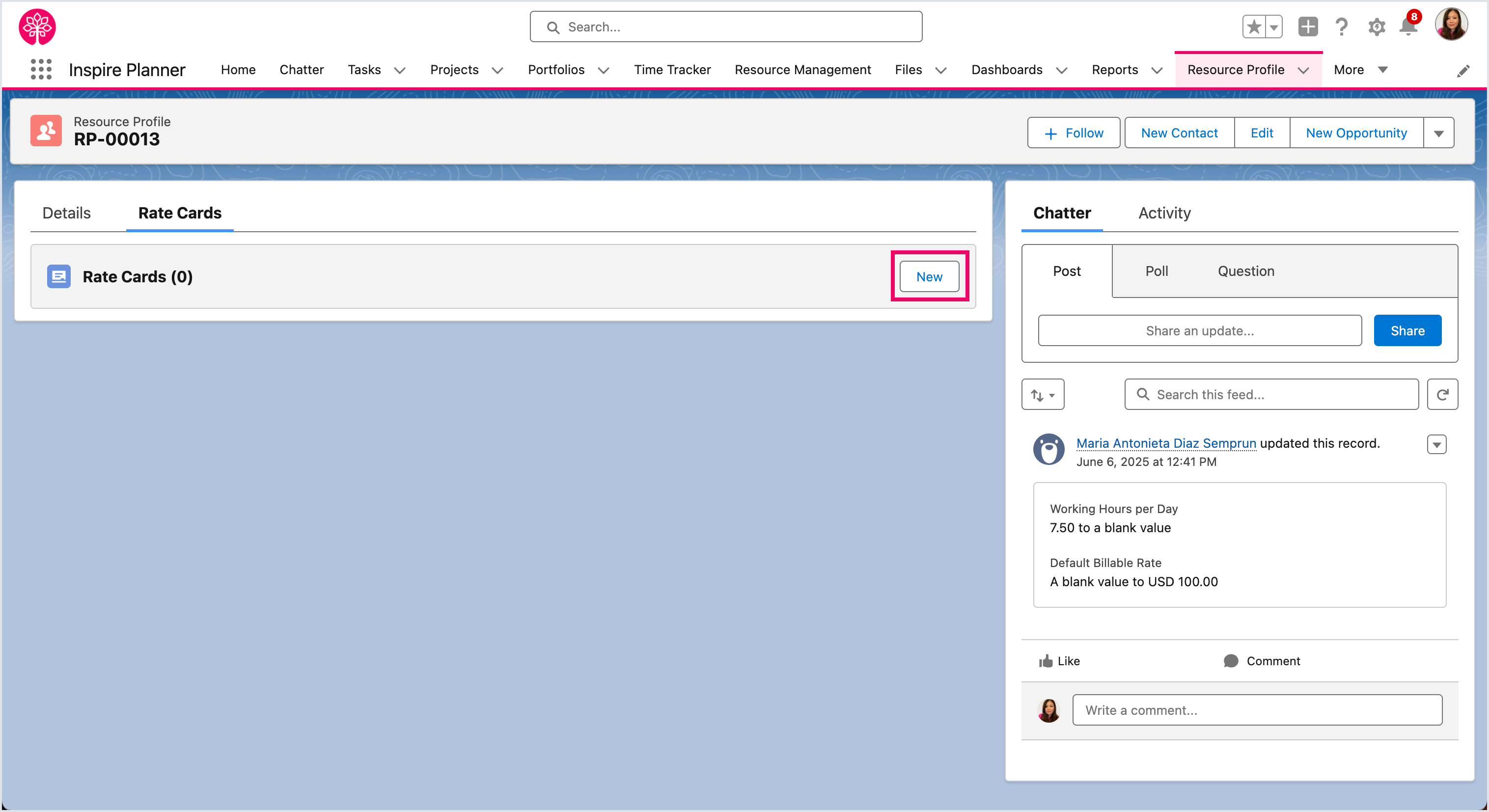This screenshot has width=1489, height=812.
Task: Open the Notifications bell
Action: (x=1408, y=27)
